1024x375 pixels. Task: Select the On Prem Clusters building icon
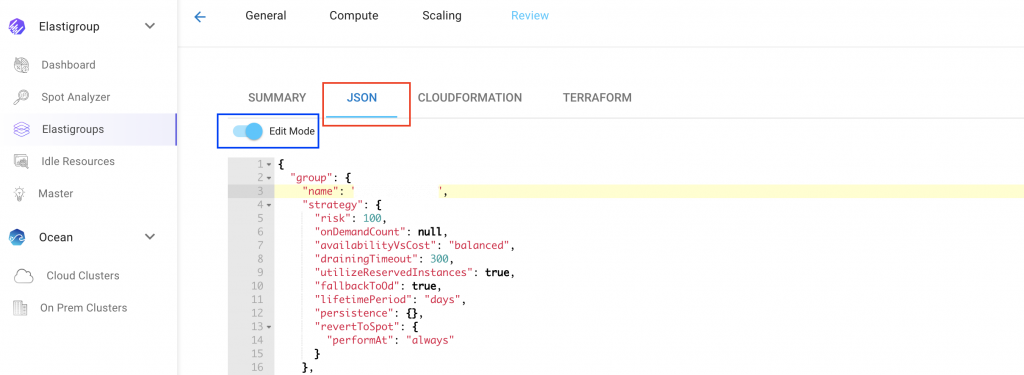(x=21, y=308)
